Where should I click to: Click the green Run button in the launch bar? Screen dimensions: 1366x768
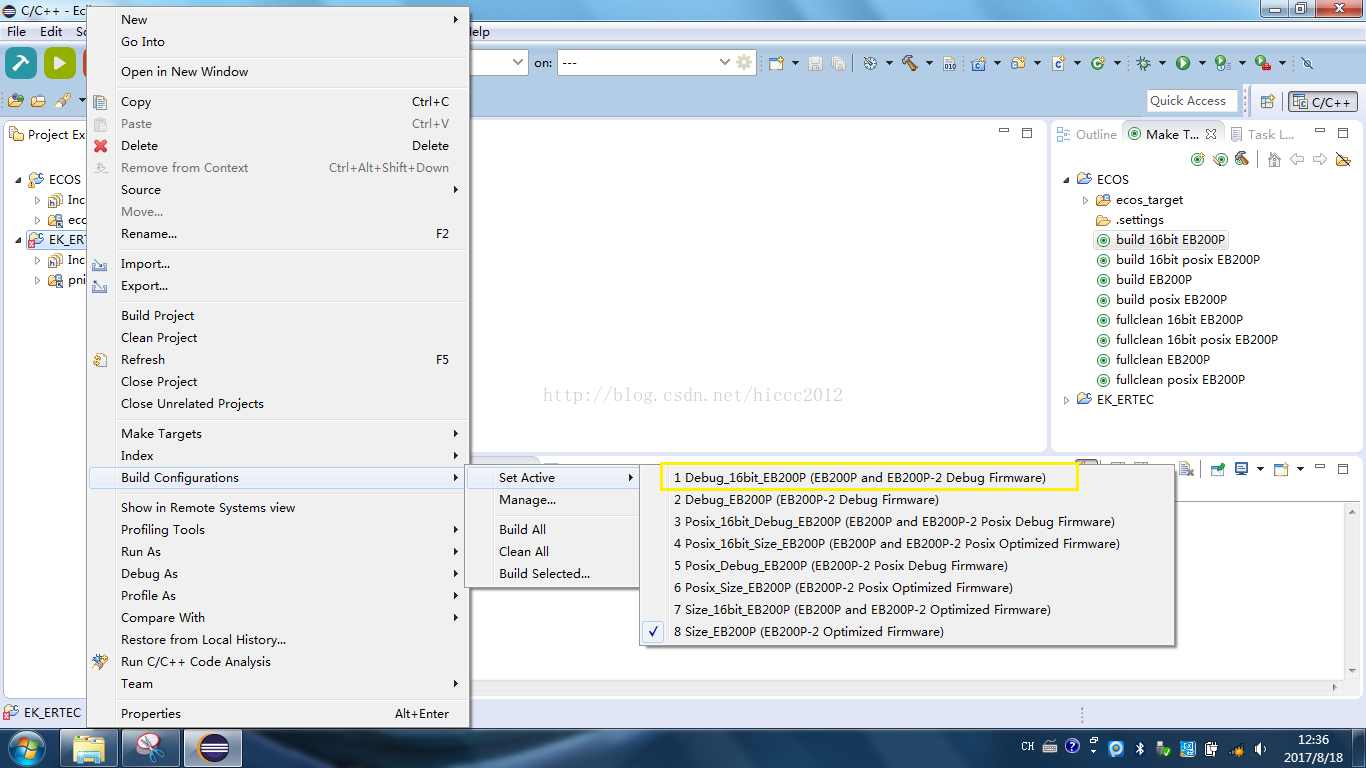[x=60, y=62]
